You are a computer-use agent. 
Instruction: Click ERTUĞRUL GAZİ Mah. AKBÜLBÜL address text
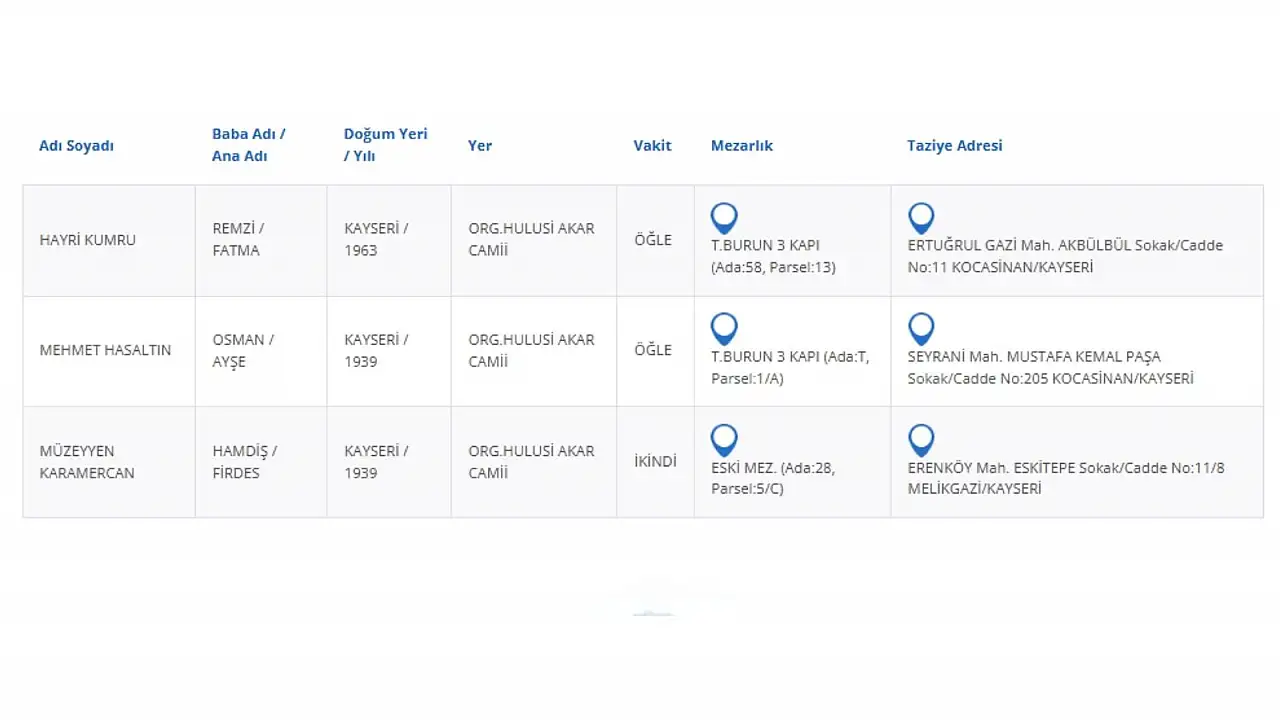coord(1065,256)
